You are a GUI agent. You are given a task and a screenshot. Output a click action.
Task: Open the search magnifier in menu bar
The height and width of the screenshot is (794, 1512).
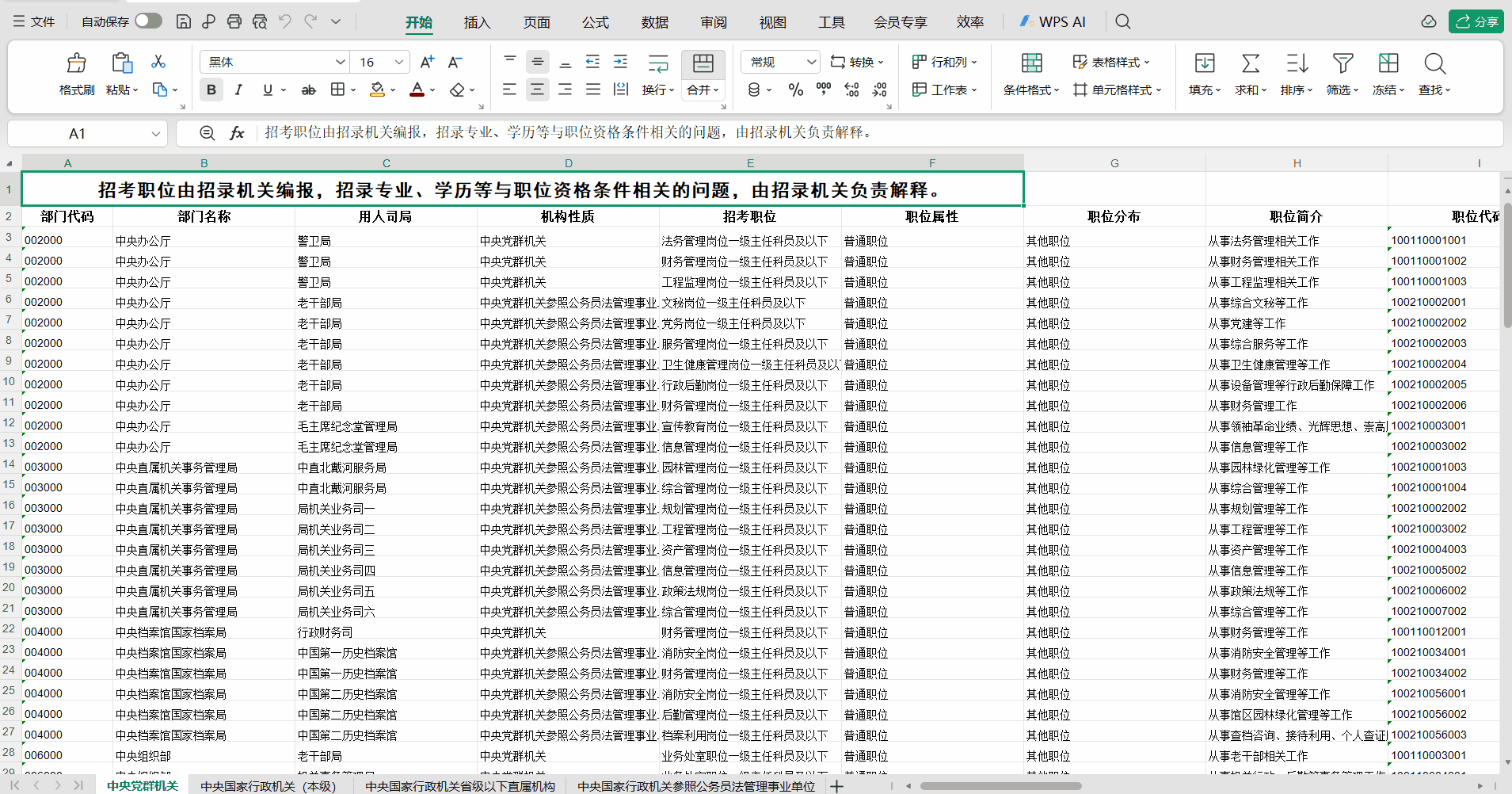(x=1122, y=21)
